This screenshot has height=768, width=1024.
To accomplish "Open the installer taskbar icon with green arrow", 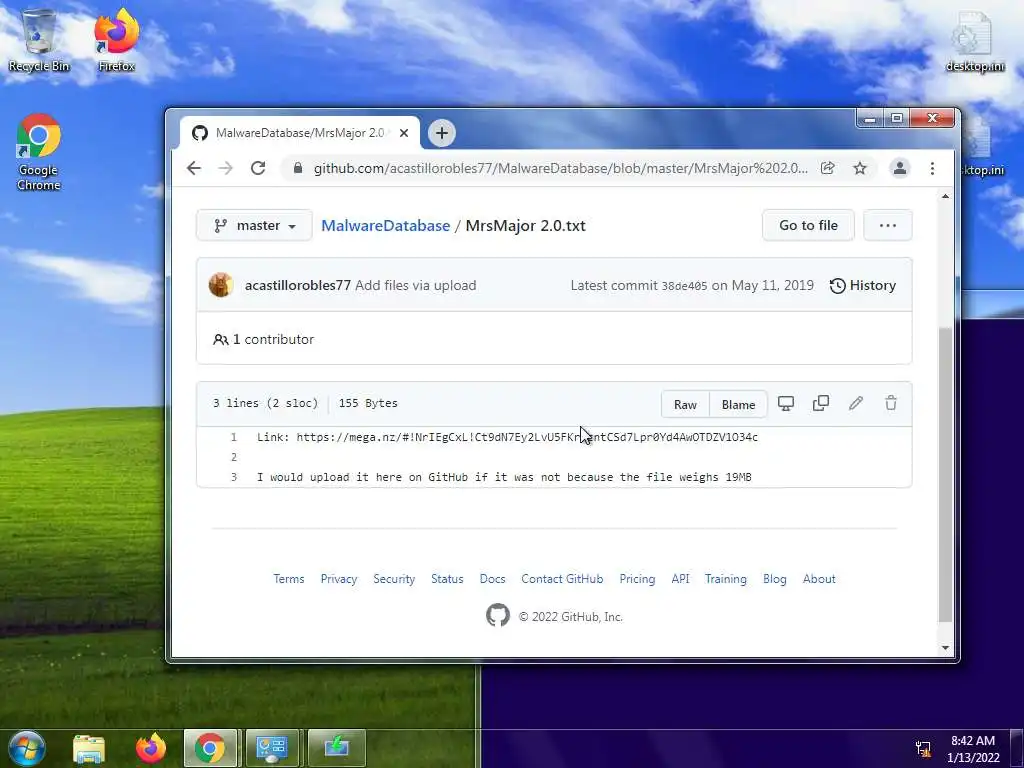I will 336,748.
